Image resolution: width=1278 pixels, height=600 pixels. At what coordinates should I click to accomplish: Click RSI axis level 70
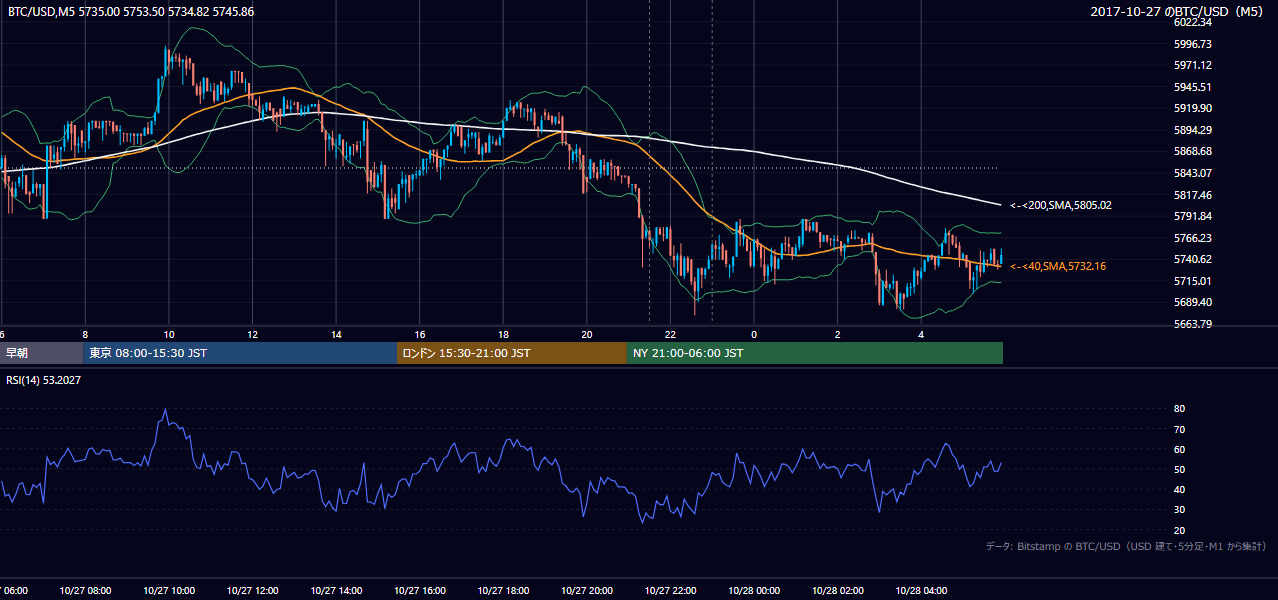(1180, 429)
